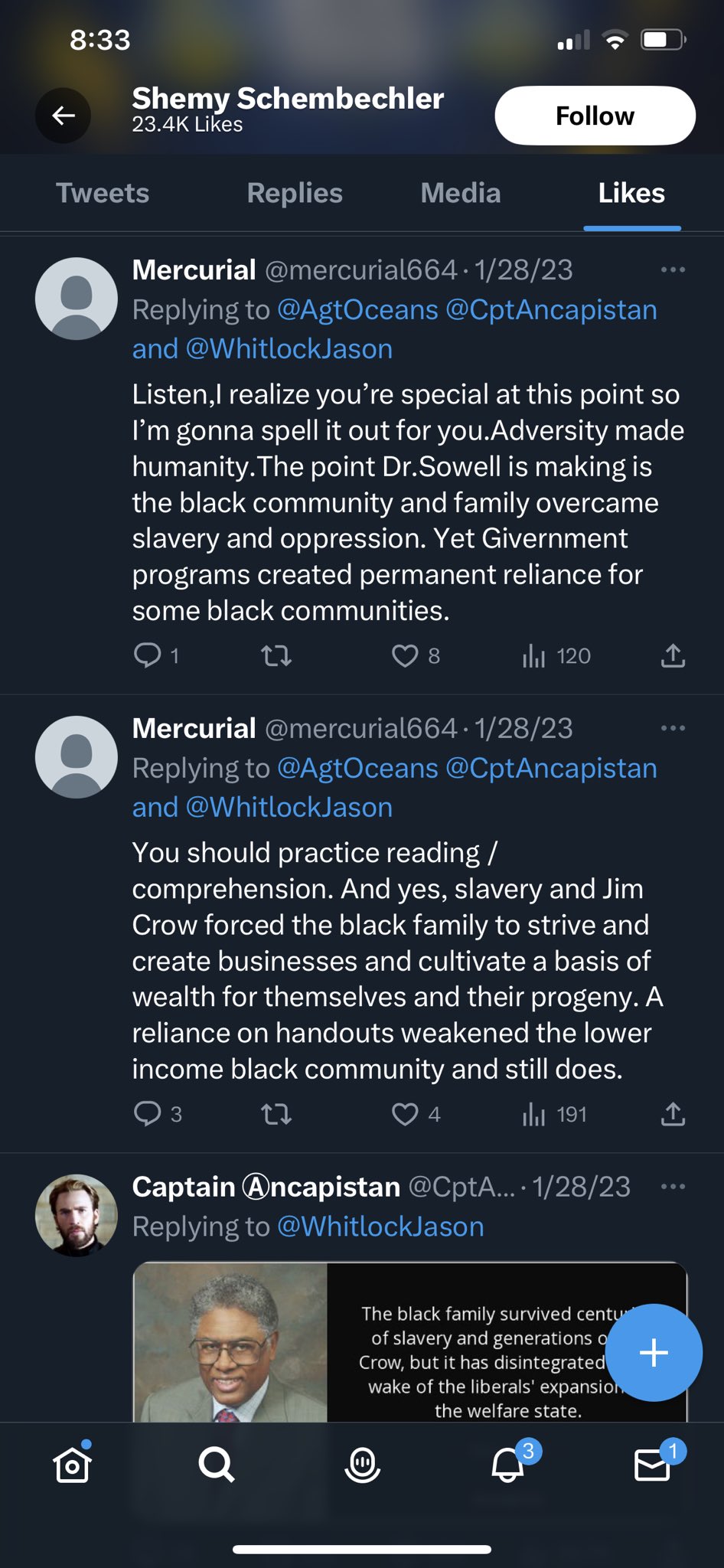Tap the back arrow button
Screen dimensions: 724x1568
pyautogui.click(x=64, y=116)
